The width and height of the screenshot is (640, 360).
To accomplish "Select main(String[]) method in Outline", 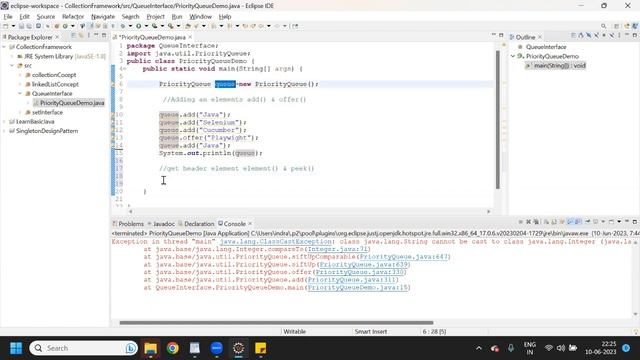I will tap(556, 66).
